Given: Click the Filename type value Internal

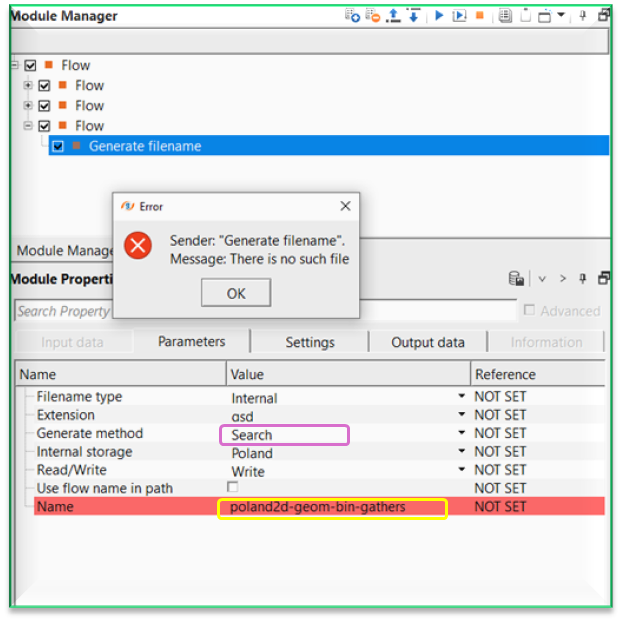Looking at the screenshot, I should click(x=254, y=398).
